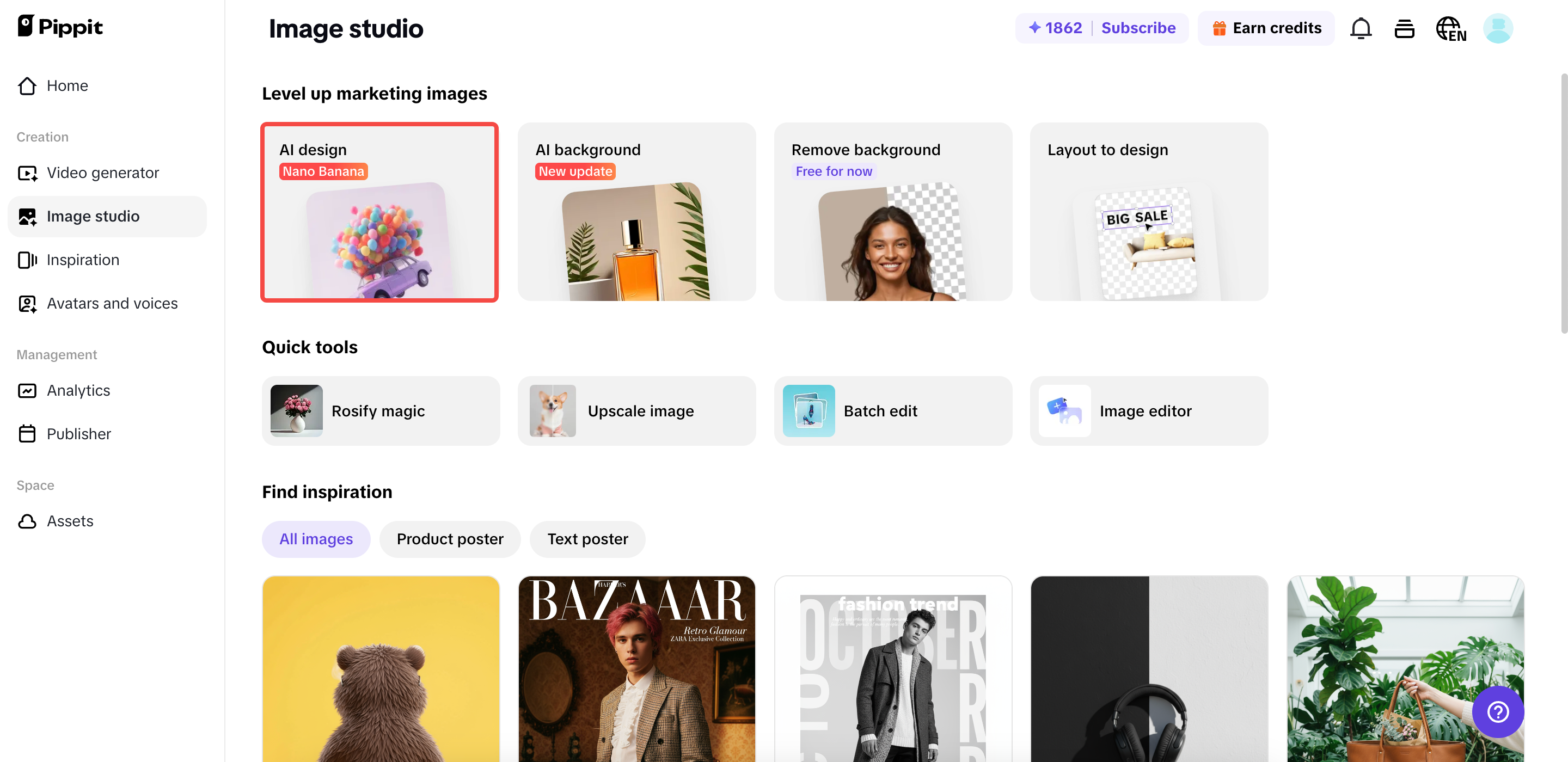Image resolution: width=1568 pixels, height=762 pixels.
Task: View Analytics under Management
Action: pyautogui.click(x=78, y=390)
